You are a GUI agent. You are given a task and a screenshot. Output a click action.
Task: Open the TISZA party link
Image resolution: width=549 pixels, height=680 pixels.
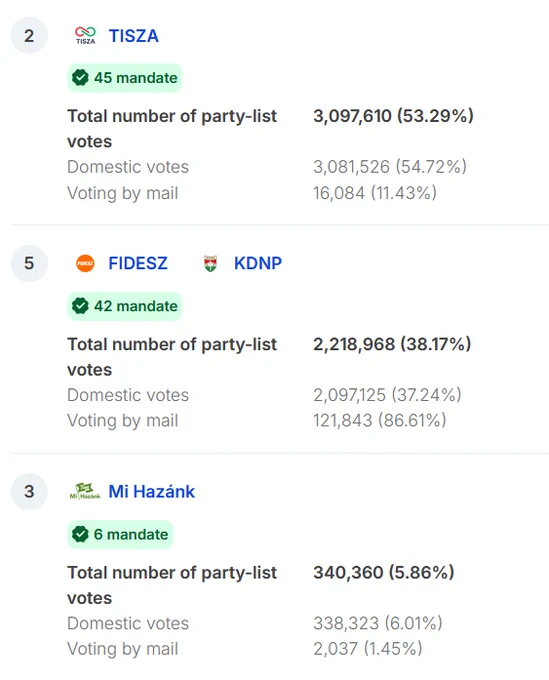pyautogui.click(x=133, y=36)
